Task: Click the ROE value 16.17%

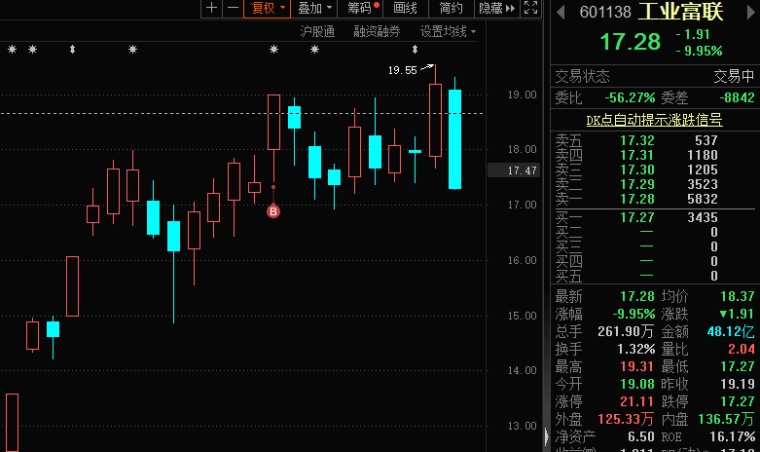Action: tap(732, 436)
